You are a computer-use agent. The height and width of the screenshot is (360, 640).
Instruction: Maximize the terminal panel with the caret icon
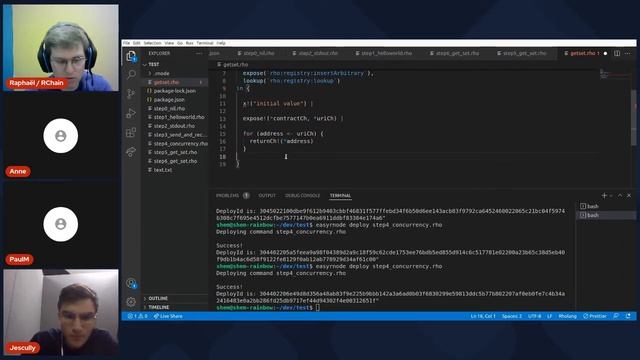tap(620, 196)
